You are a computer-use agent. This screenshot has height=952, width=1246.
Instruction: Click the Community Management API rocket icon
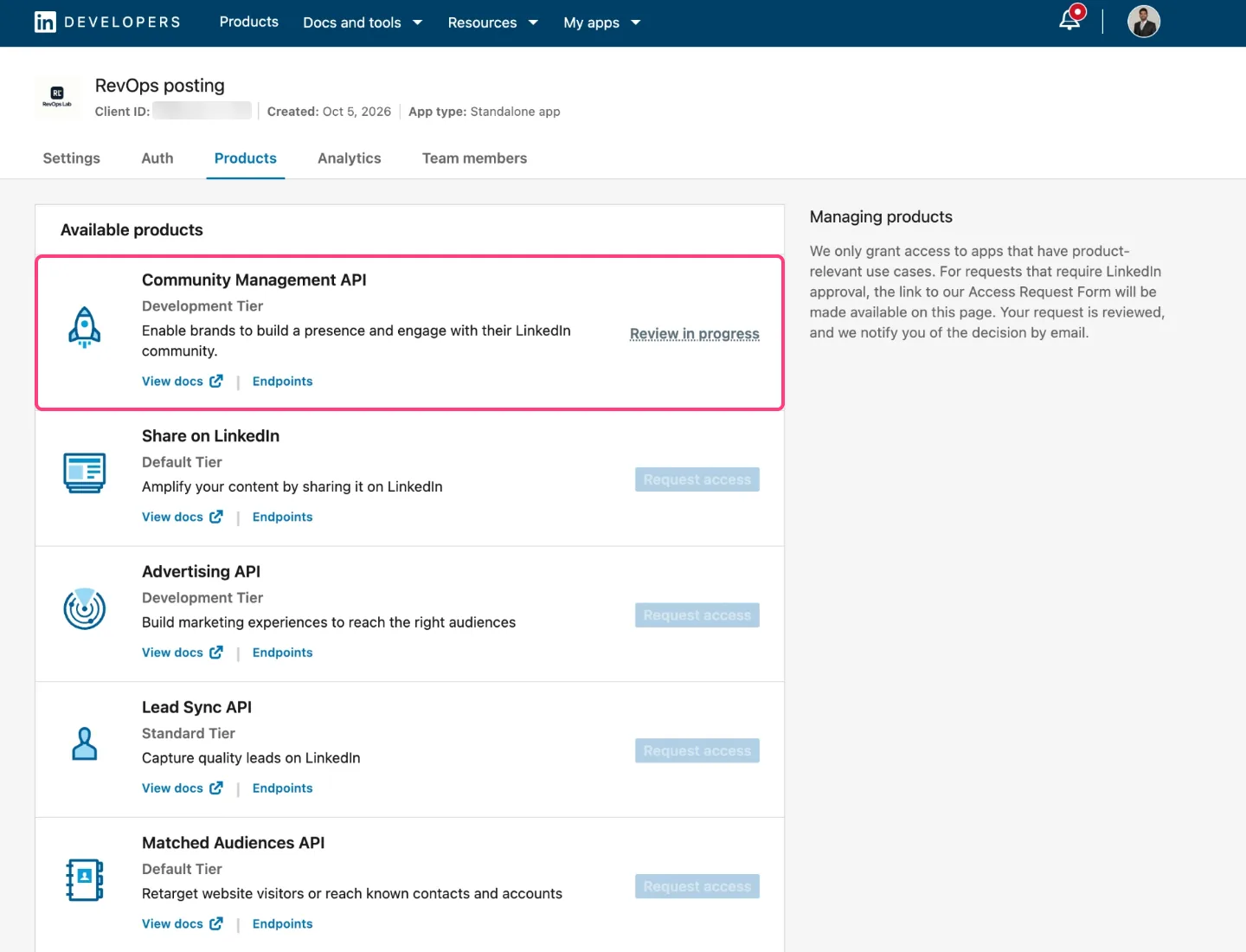[x=85, y=327]
